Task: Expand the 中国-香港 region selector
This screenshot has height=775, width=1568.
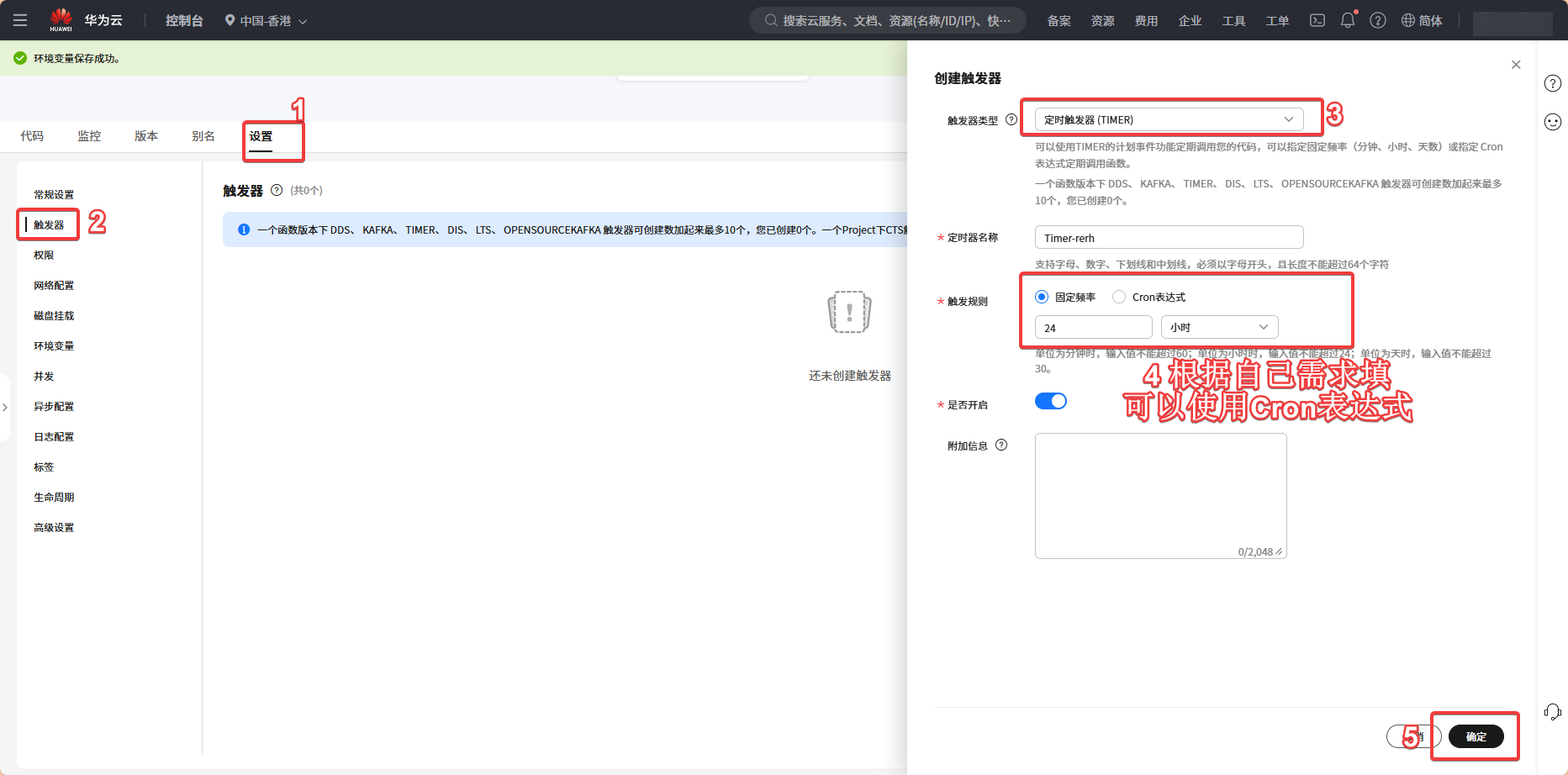Action: [266, 20]
